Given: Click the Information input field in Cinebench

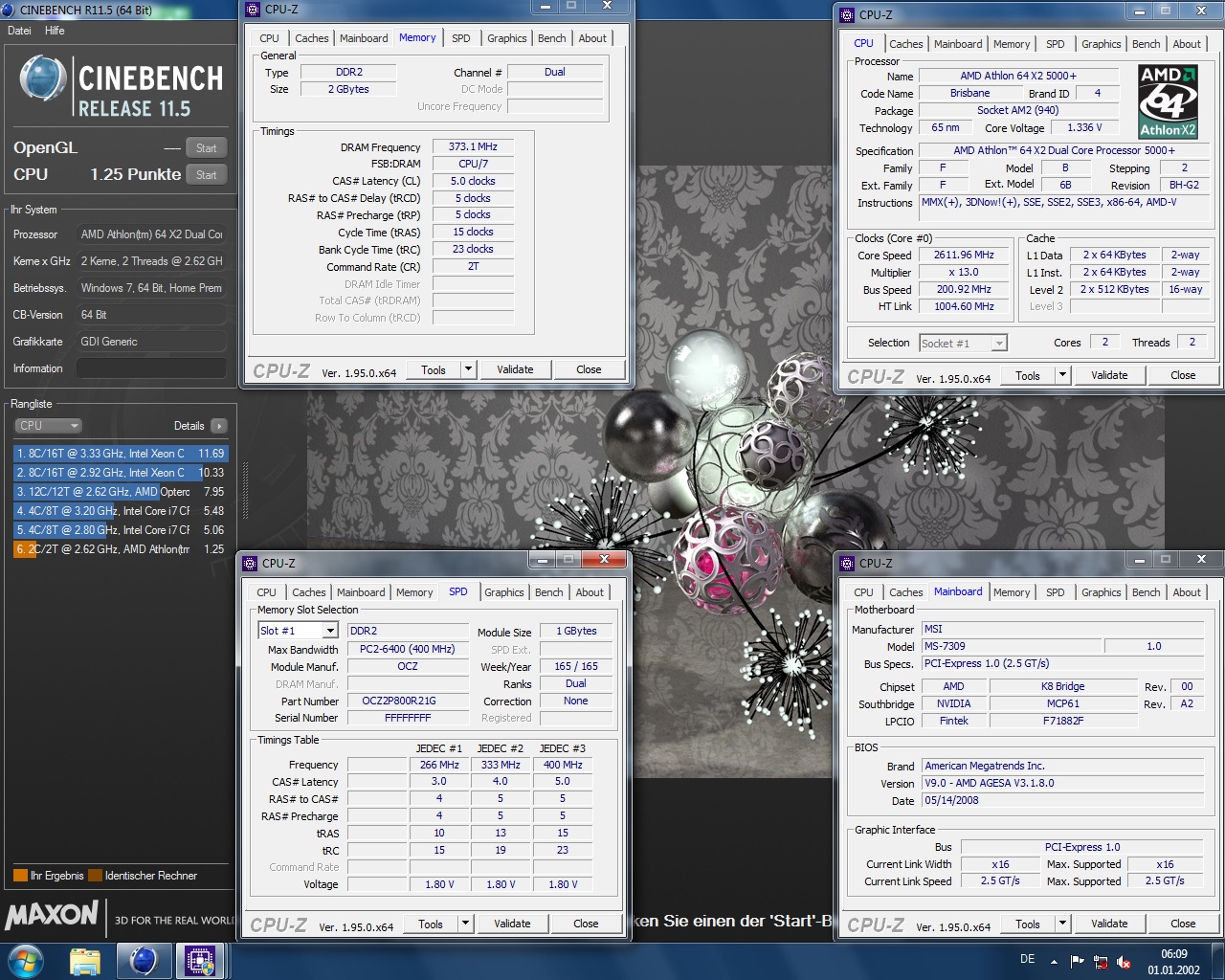Looking at the screenshot, I should tap(152, 368).
